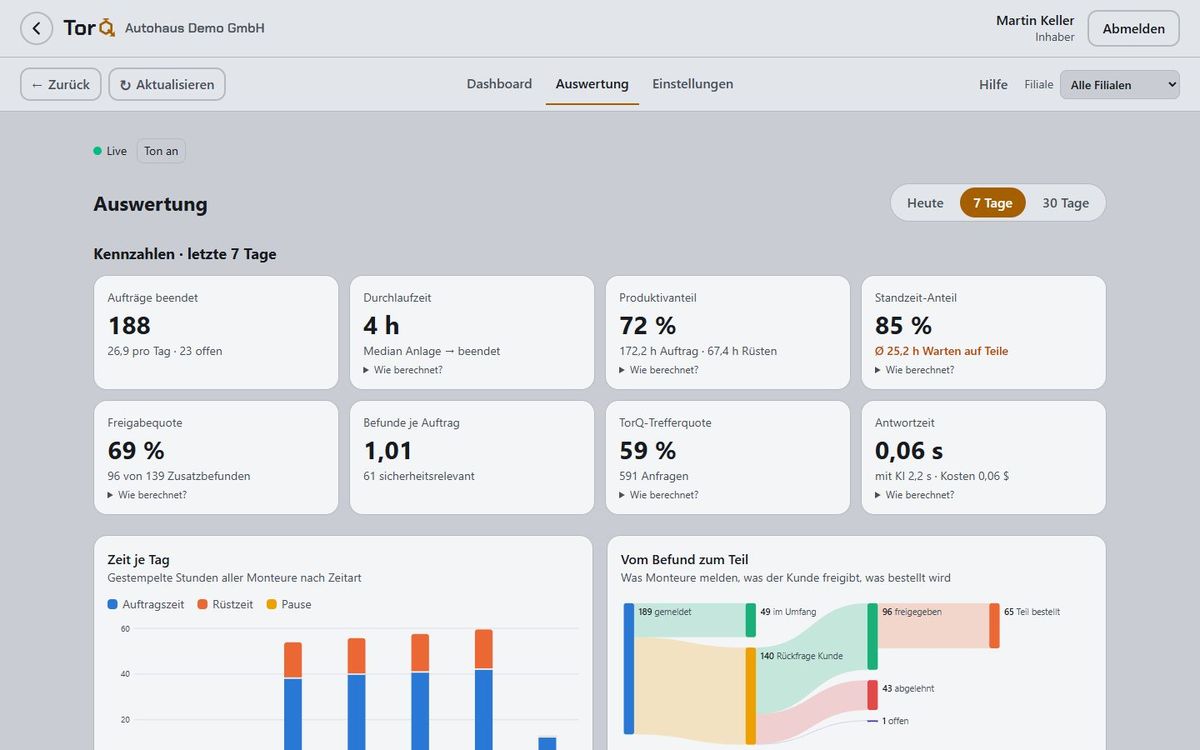Toggle the 'Ton an' sound switch
Image resolution: width=1200 pixels, height=750 pixels.
[x=161, y=151]
